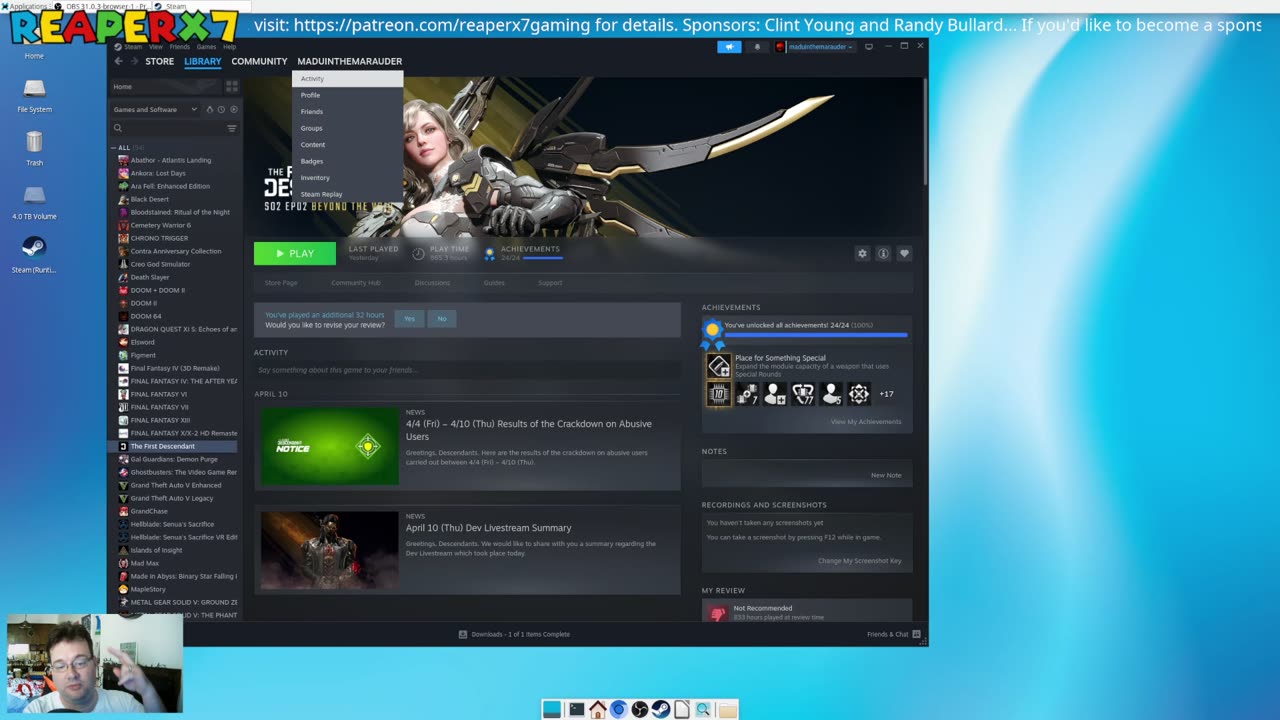Open game info icon
The image size is (1280, 720).
tap(883, 254)
